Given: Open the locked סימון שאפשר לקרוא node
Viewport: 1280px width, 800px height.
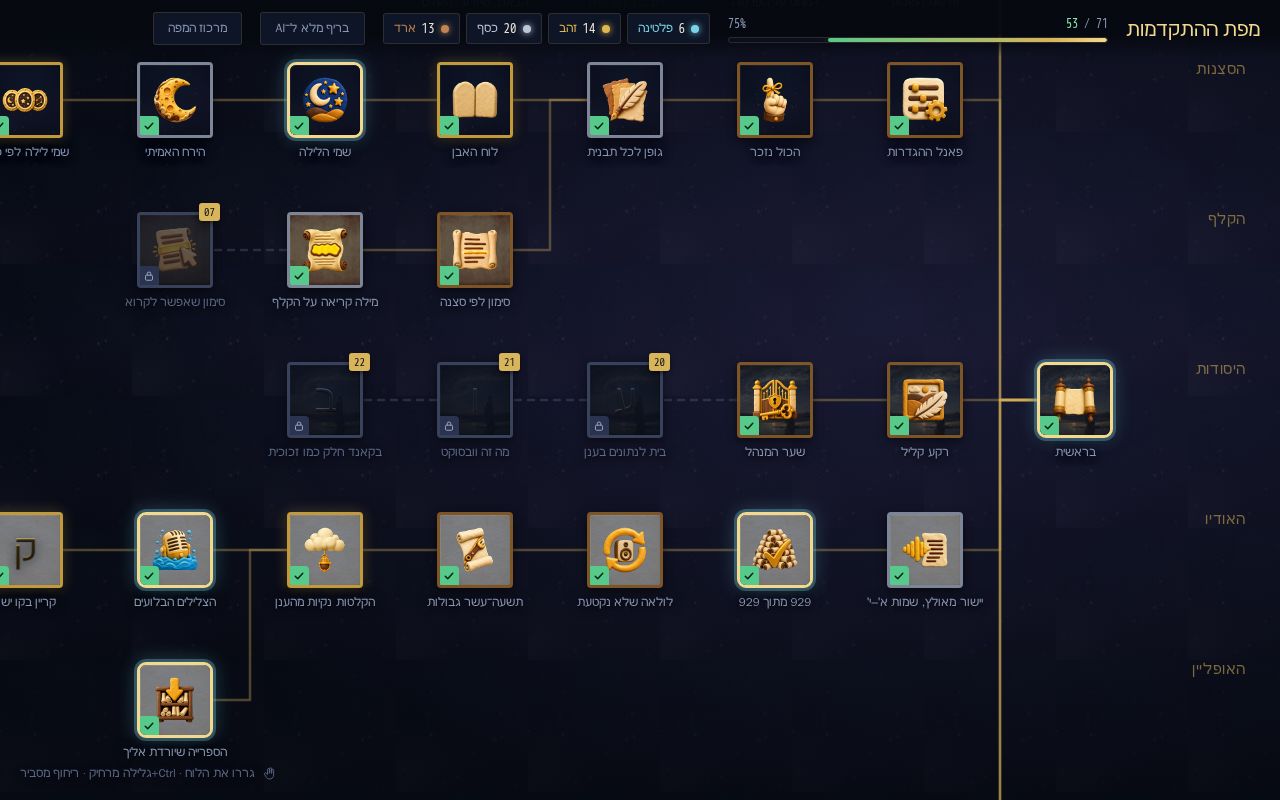Looking at the screenshot, I should tap(175, 250).
